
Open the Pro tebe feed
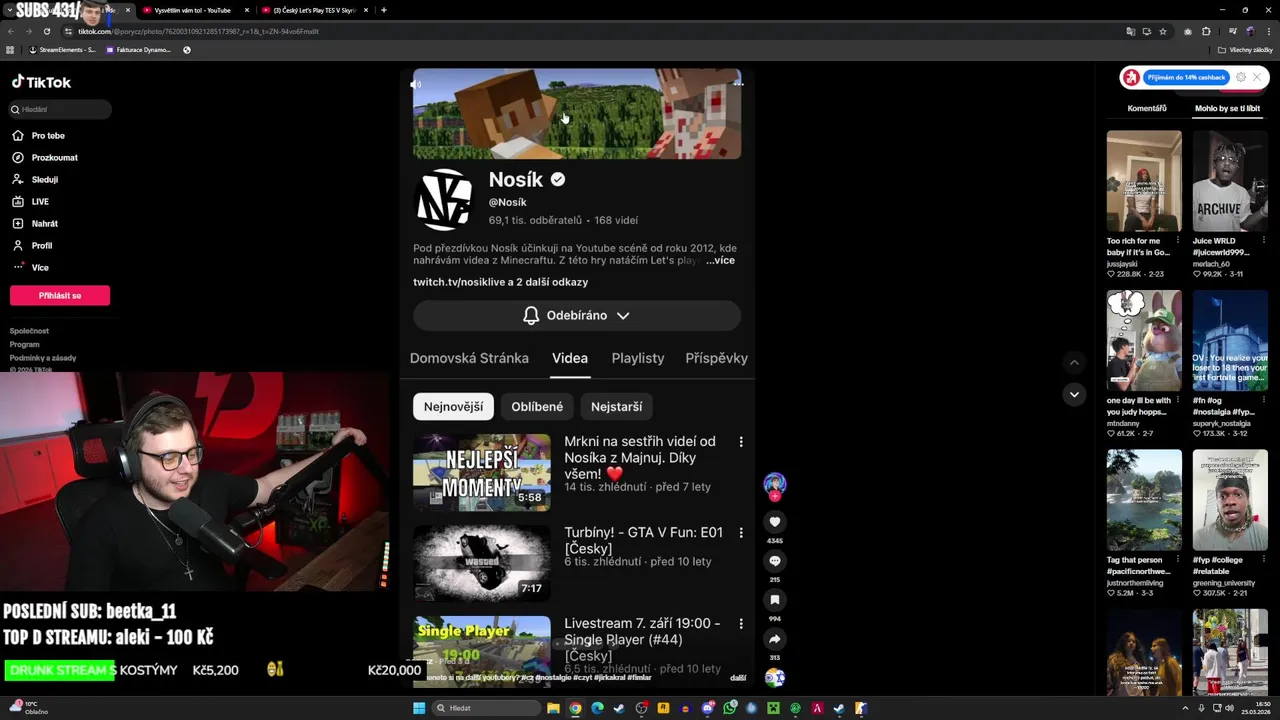[x=39, y=136]
